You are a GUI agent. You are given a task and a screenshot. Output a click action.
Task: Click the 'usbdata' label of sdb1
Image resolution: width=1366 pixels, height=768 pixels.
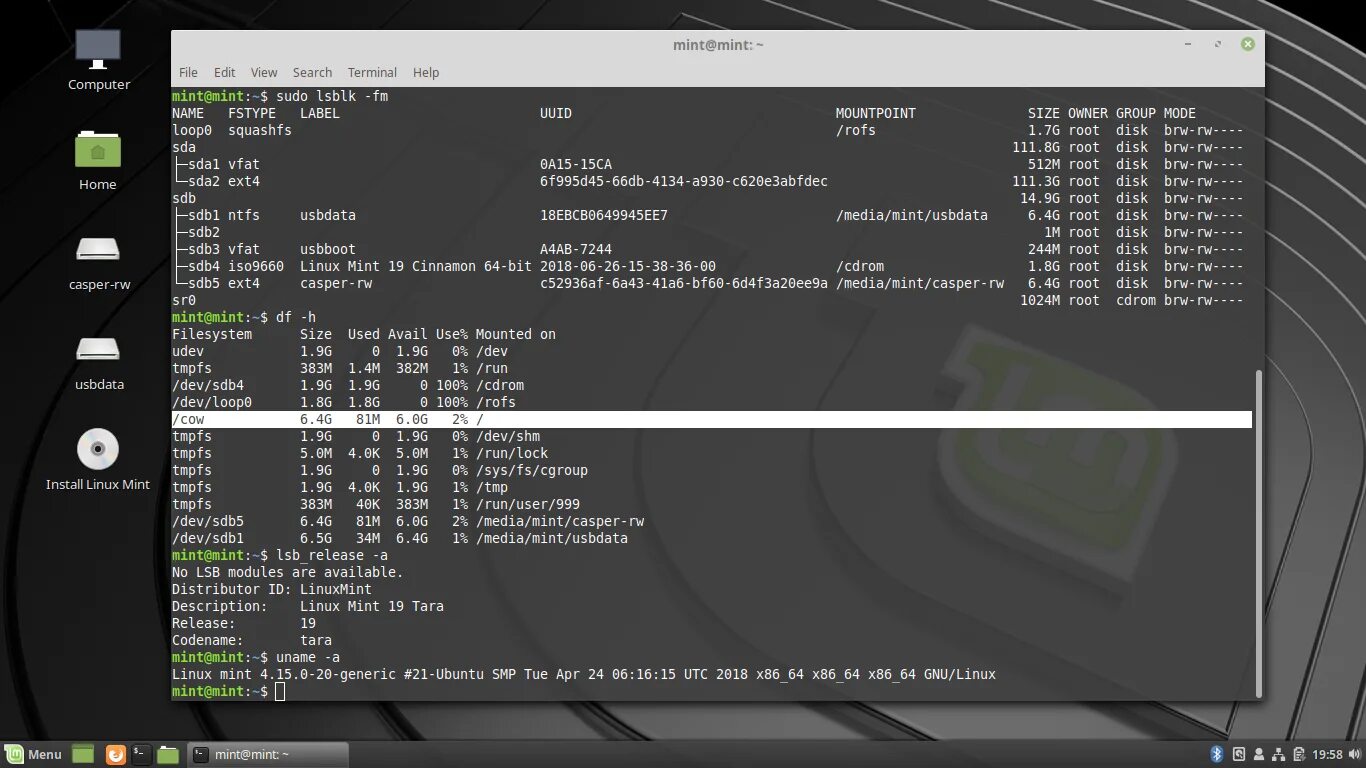328,215
